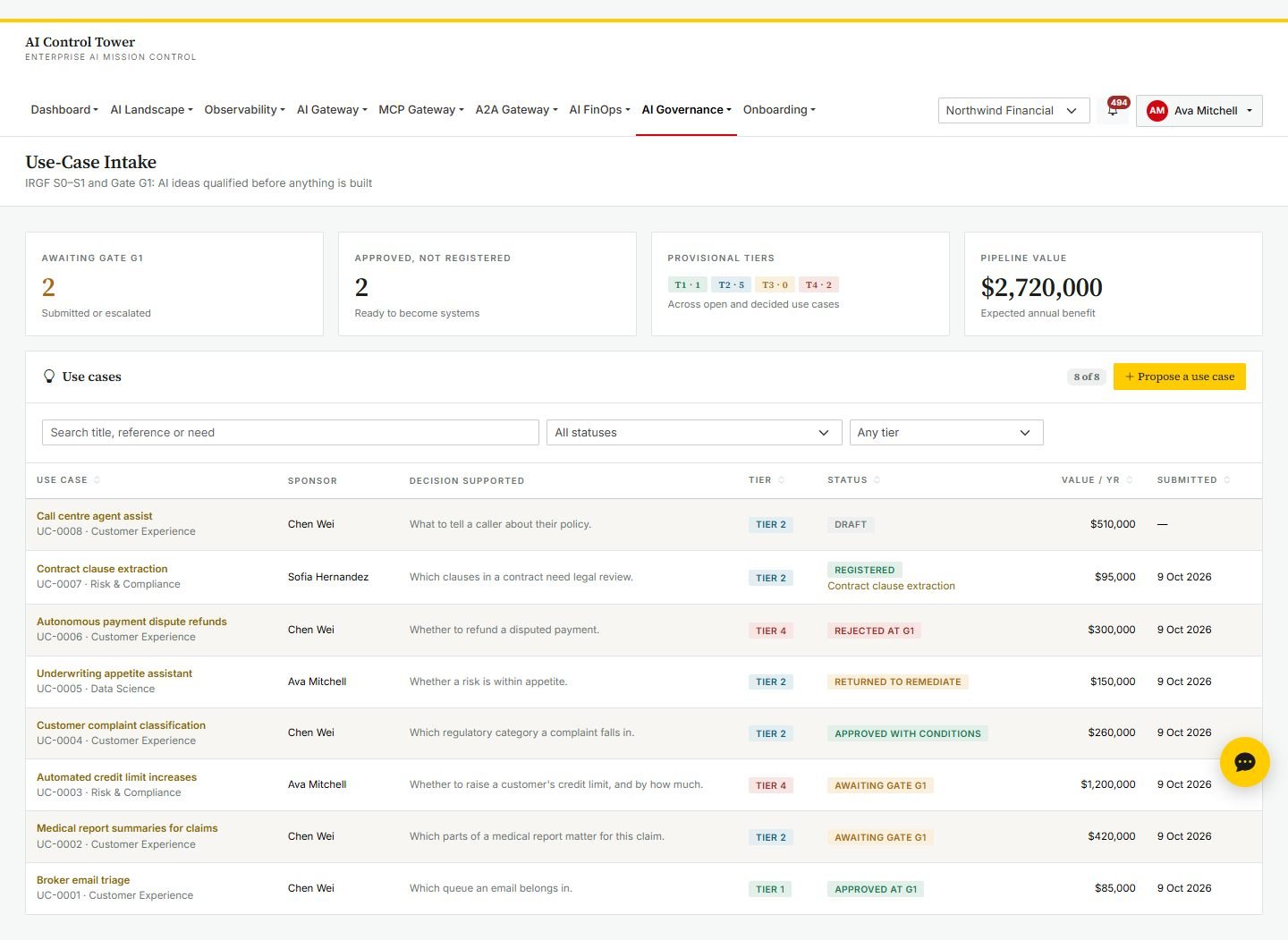Viewport: 1288px width, 940px height.
Task: Open Medical report summaries for claims
Action: 127,828
